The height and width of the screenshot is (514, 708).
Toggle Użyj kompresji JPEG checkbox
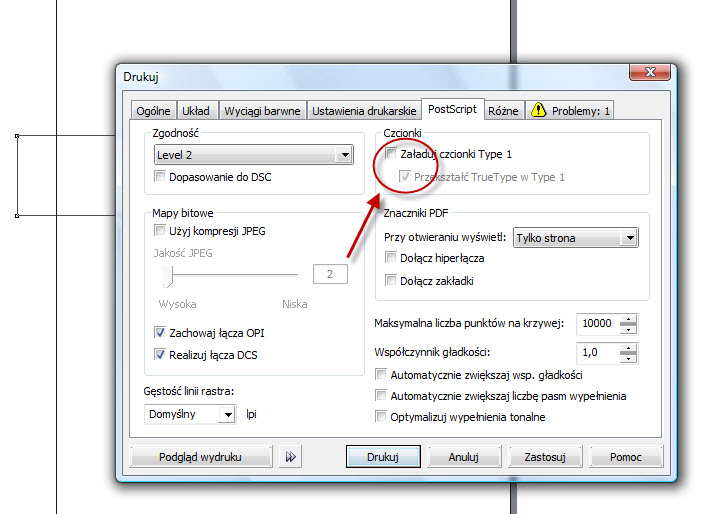(160, 231)
